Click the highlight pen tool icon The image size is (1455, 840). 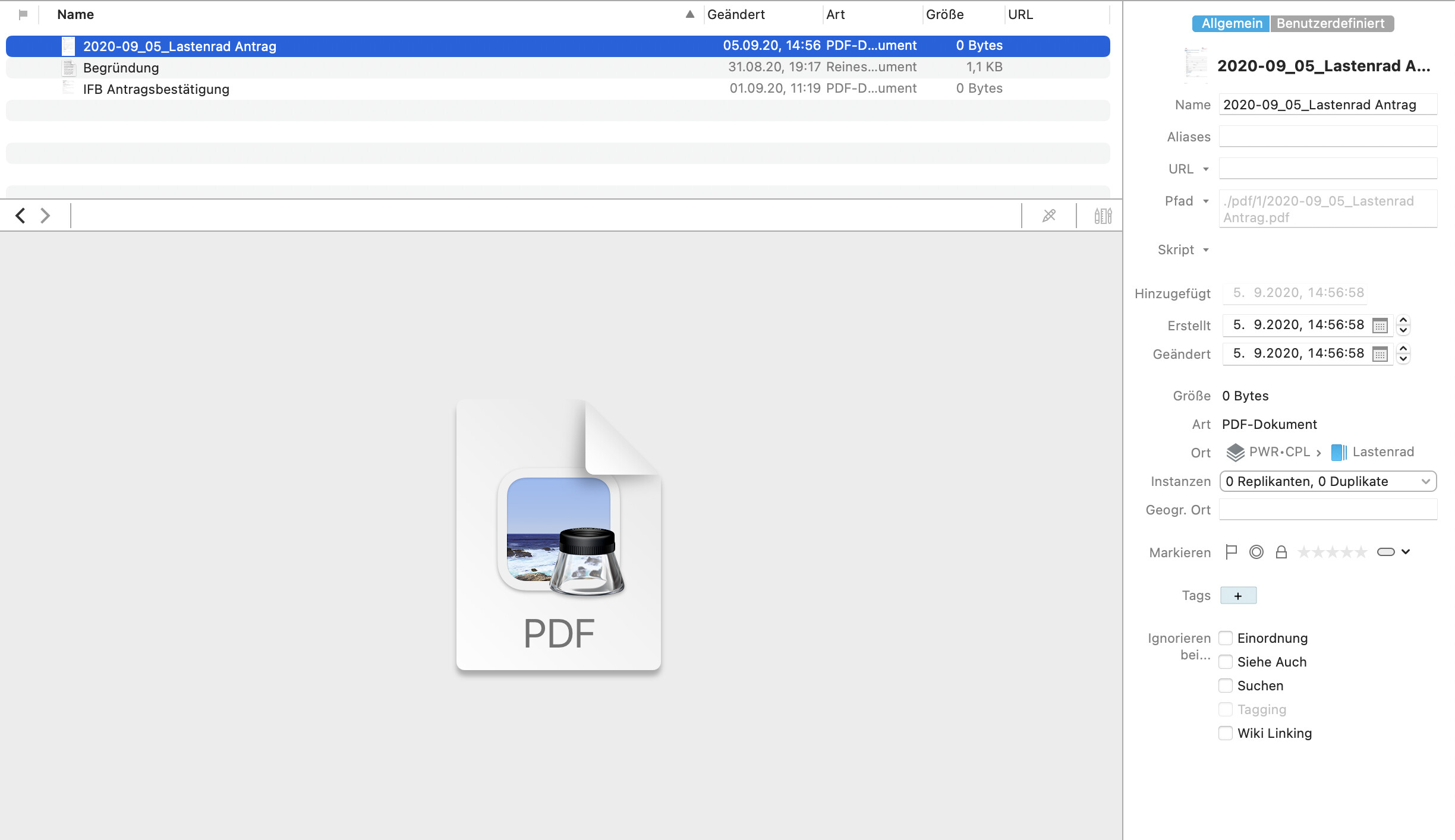click(1049, 216)
